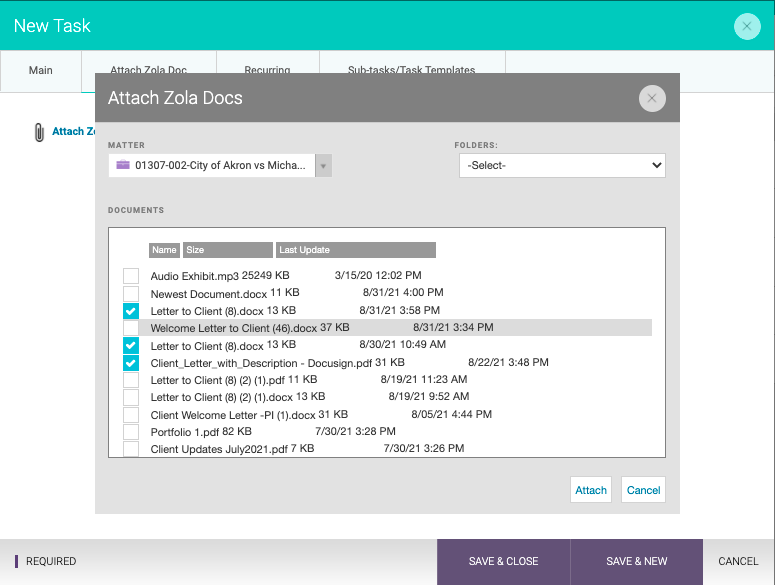Check Client Updates July2021.pdf checkbox

(x=131, y=449)
